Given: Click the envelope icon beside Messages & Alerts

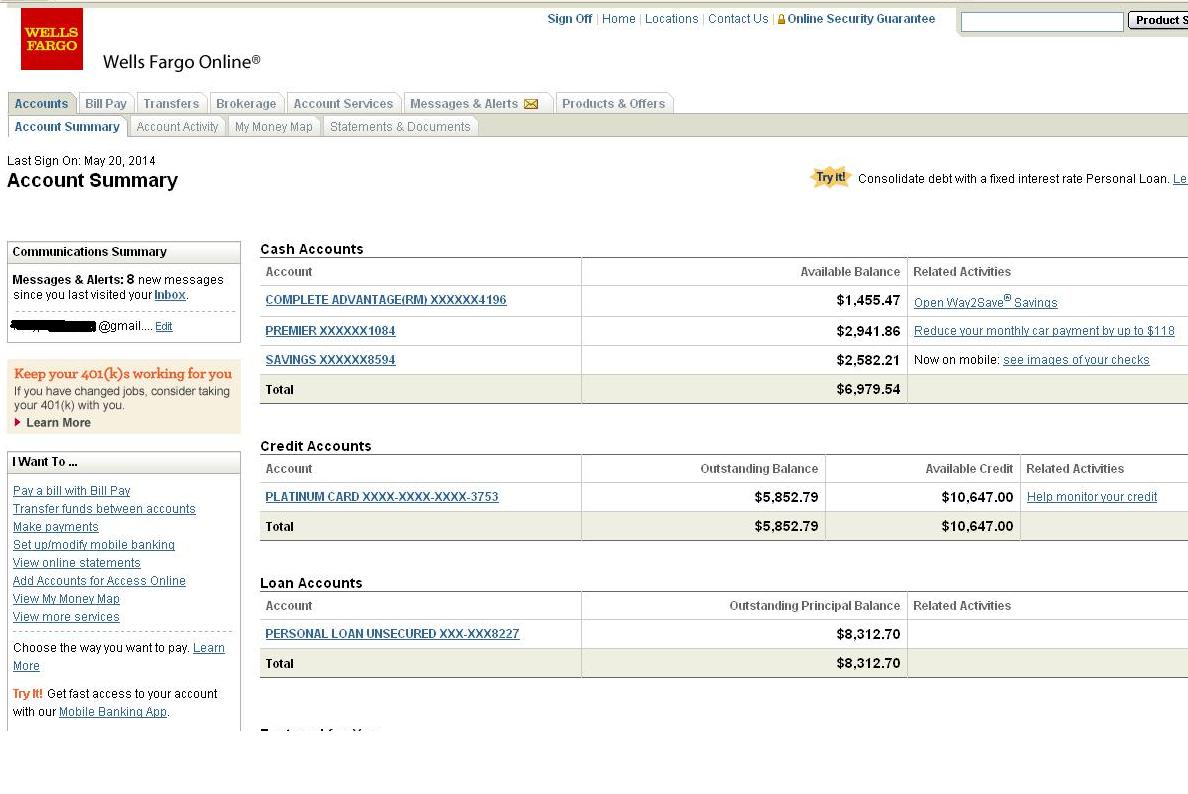Looking at the screenshot, I should click(531, 104).
